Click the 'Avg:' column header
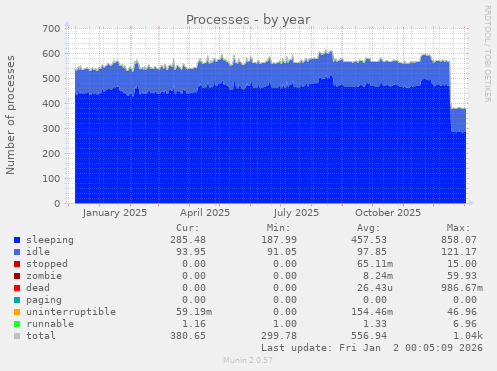 click(368, 228)
